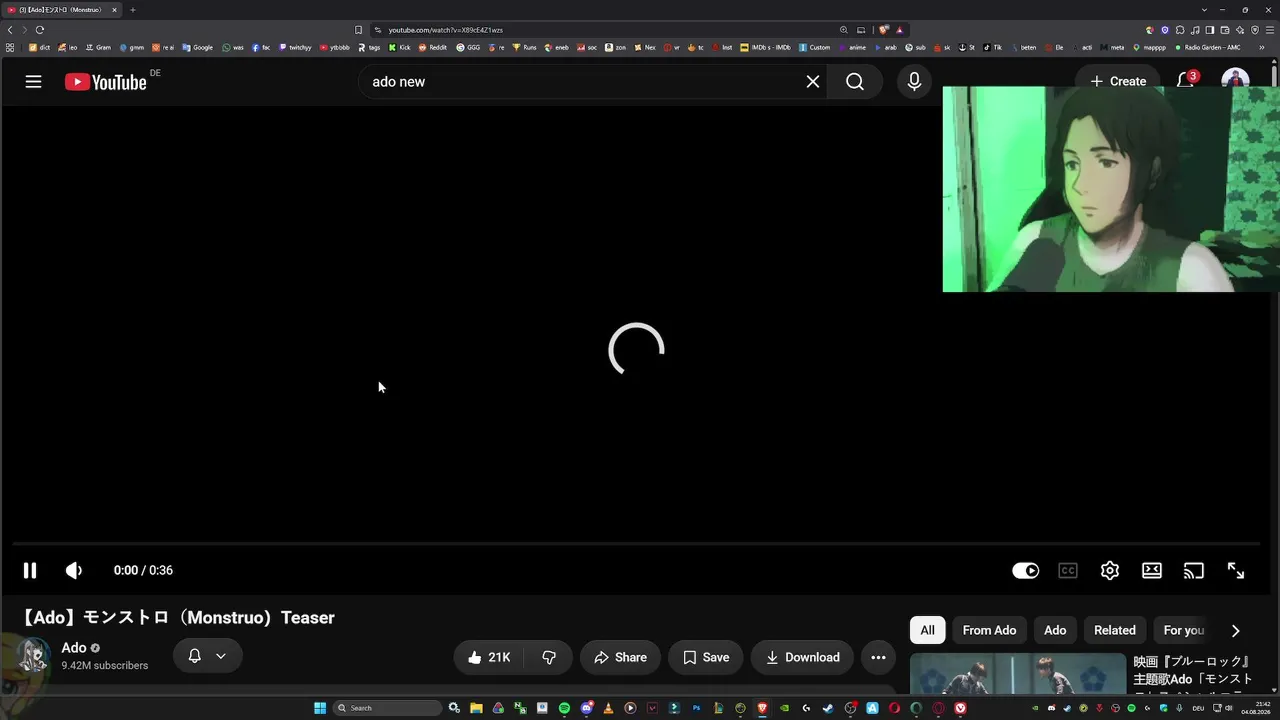Select the Ado filter chip
1280x720 pixels.
[x=1055, y=630]
